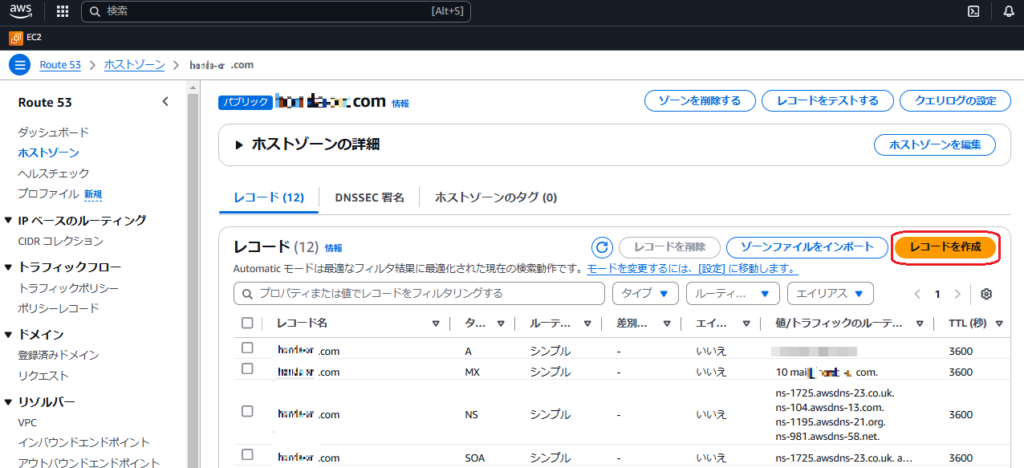Screen dimensions: 1024x468
Task: Open インバウンドエンドポイント in sidebar
Action: 84,443
